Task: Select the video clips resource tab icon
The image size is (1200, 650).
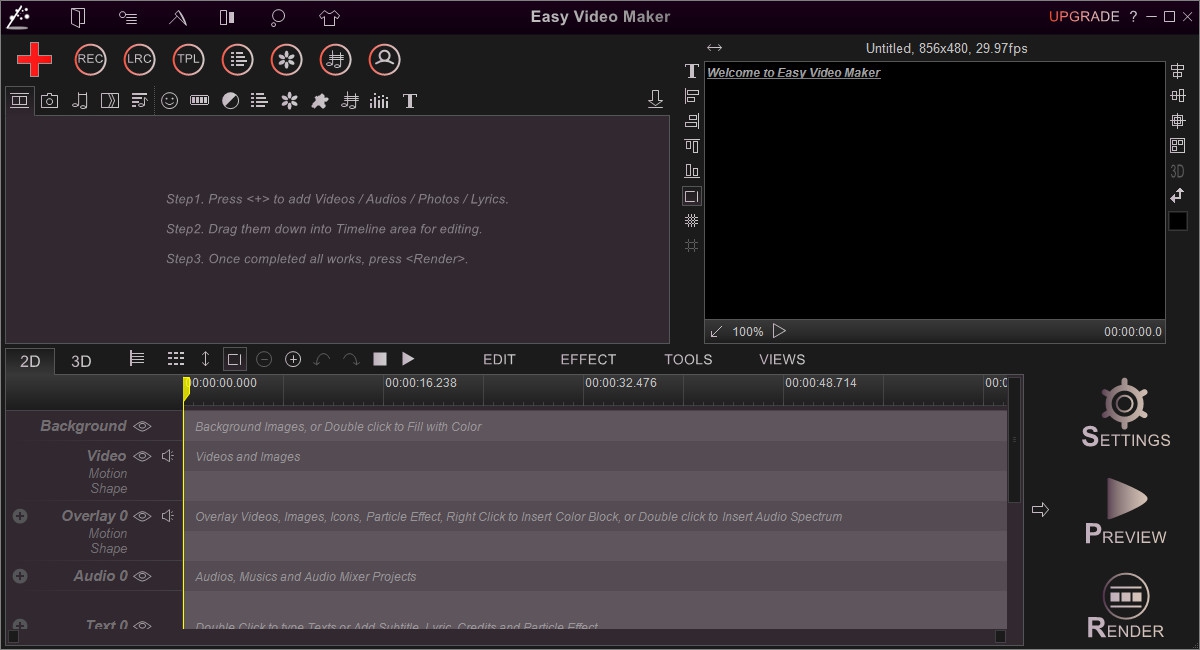Action: pyautogui.click(x=19, y=100)
